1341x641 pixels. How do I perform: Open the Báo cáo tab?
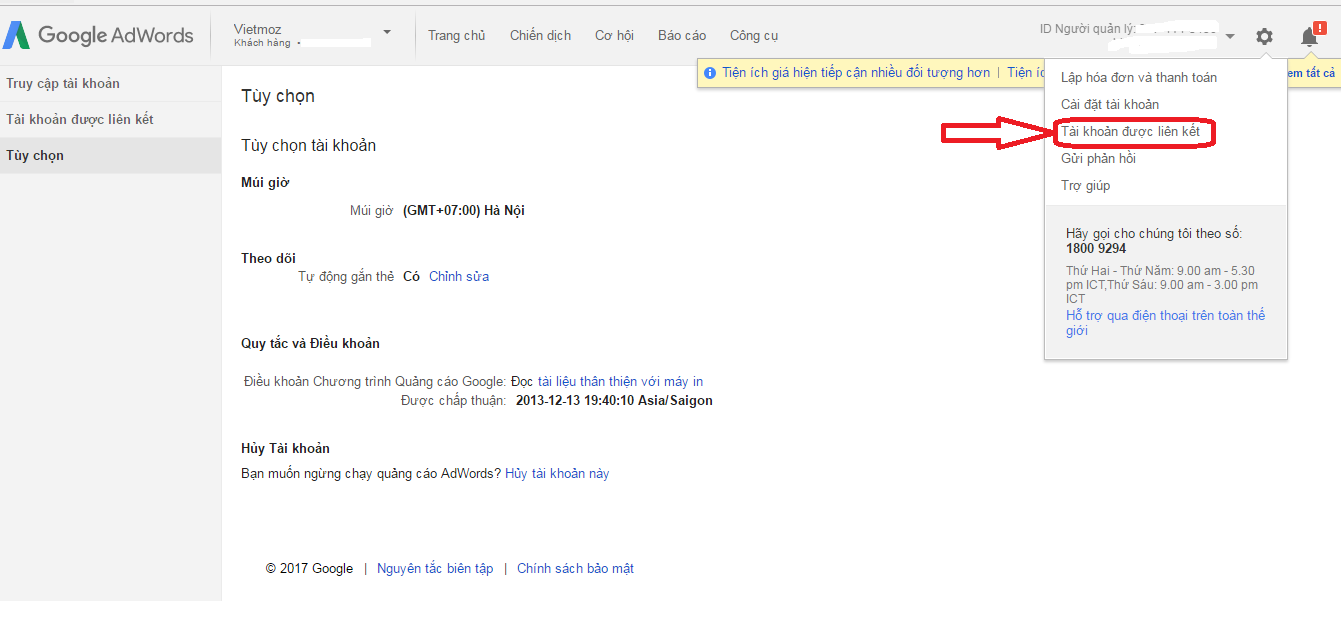point(682,36)
